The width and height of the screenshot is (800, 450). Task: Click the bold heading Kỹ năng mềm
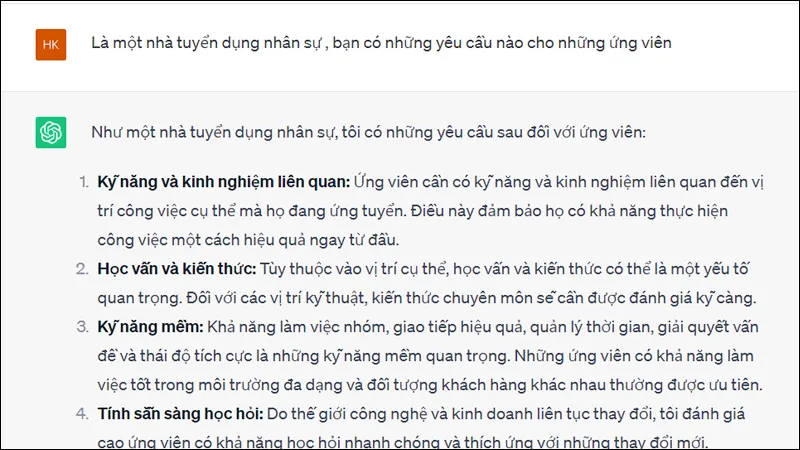point(151,327)
